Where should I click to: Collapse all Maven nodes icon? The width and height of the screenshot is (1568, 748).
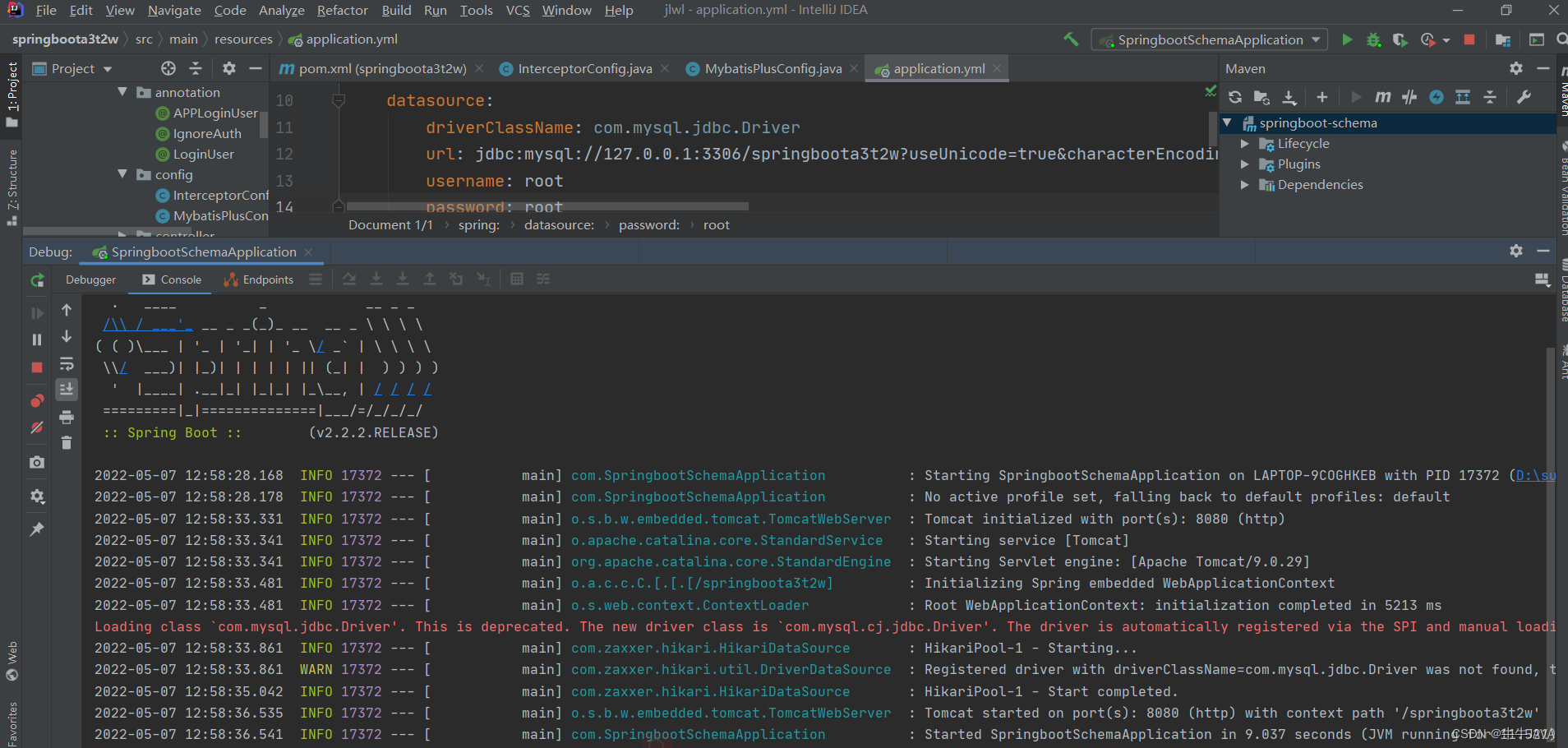click(1490, 97)
